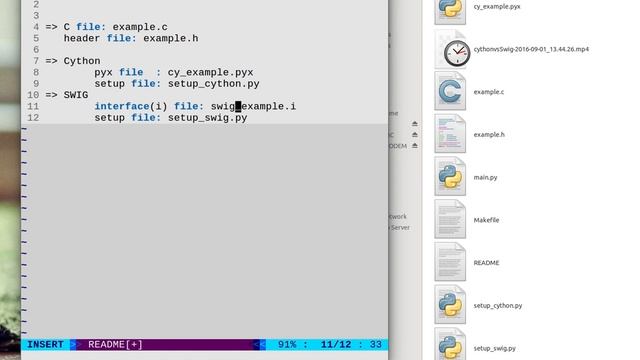Click the README[+] buffer name in status line
The height and width of the screenshot is (360, 640).
click(x=116, y=344)
